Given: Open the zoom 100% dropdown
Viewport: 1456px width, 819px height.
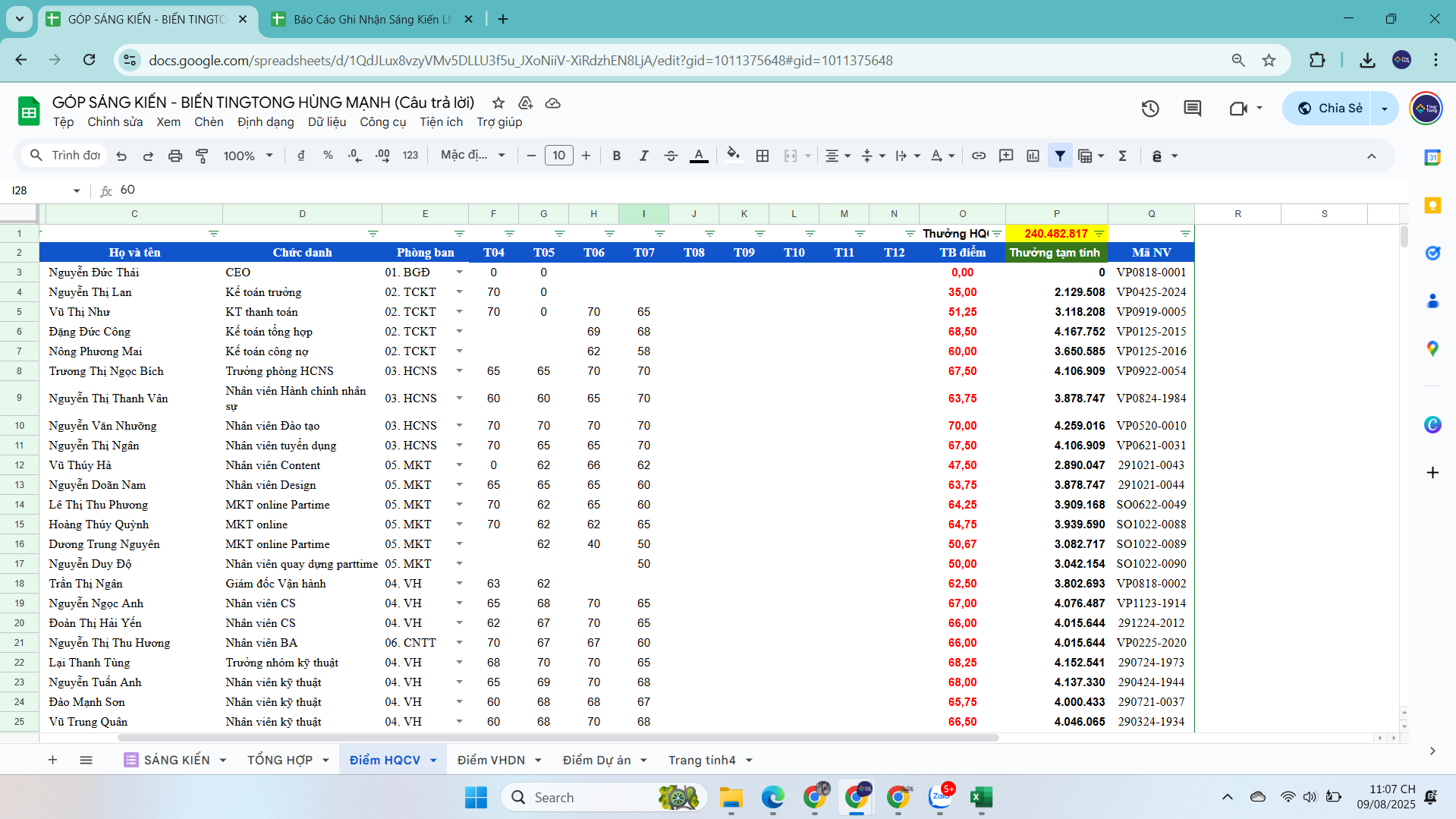Looking at the screenshot, I should point(248,156).
